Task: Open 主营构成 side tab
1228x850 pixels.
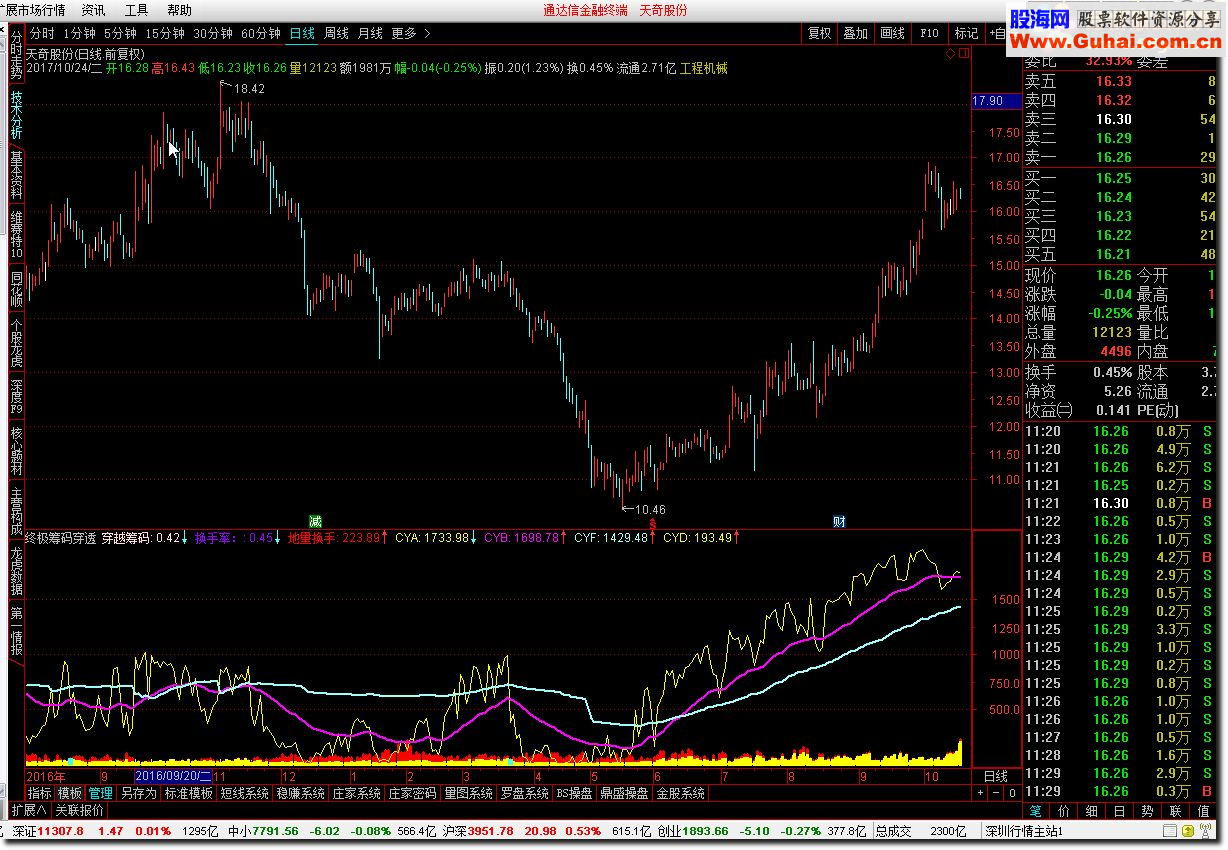Action: (16, 511)
